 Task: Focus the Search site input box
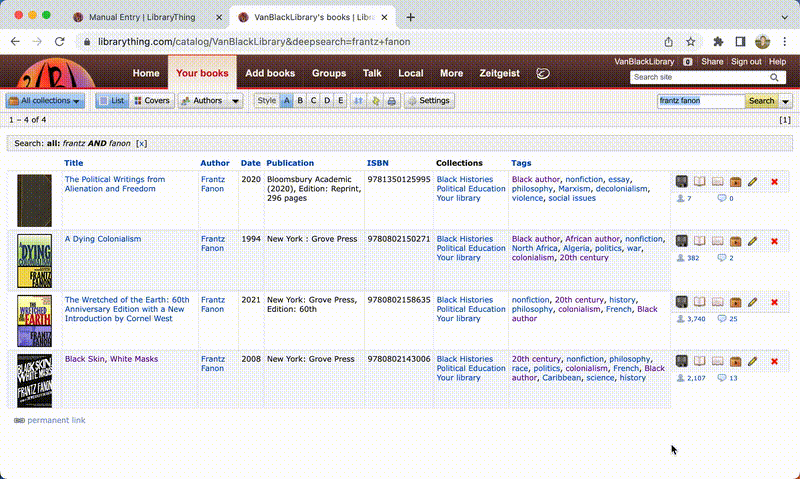pos(699,78)
